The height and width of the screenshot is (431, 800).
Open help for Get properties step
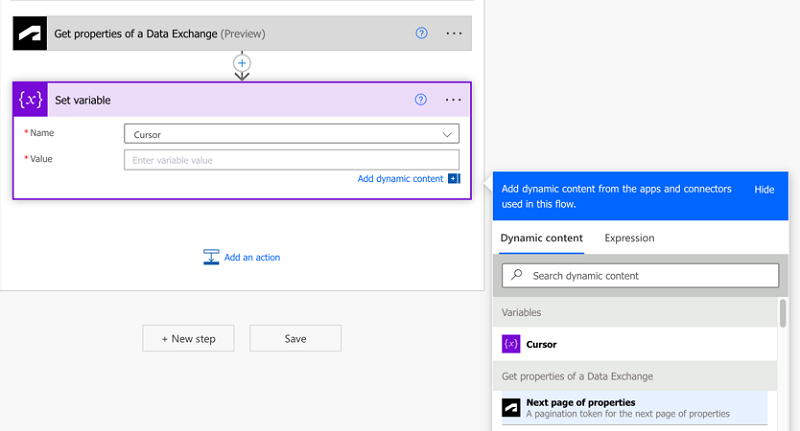point(421,34)
